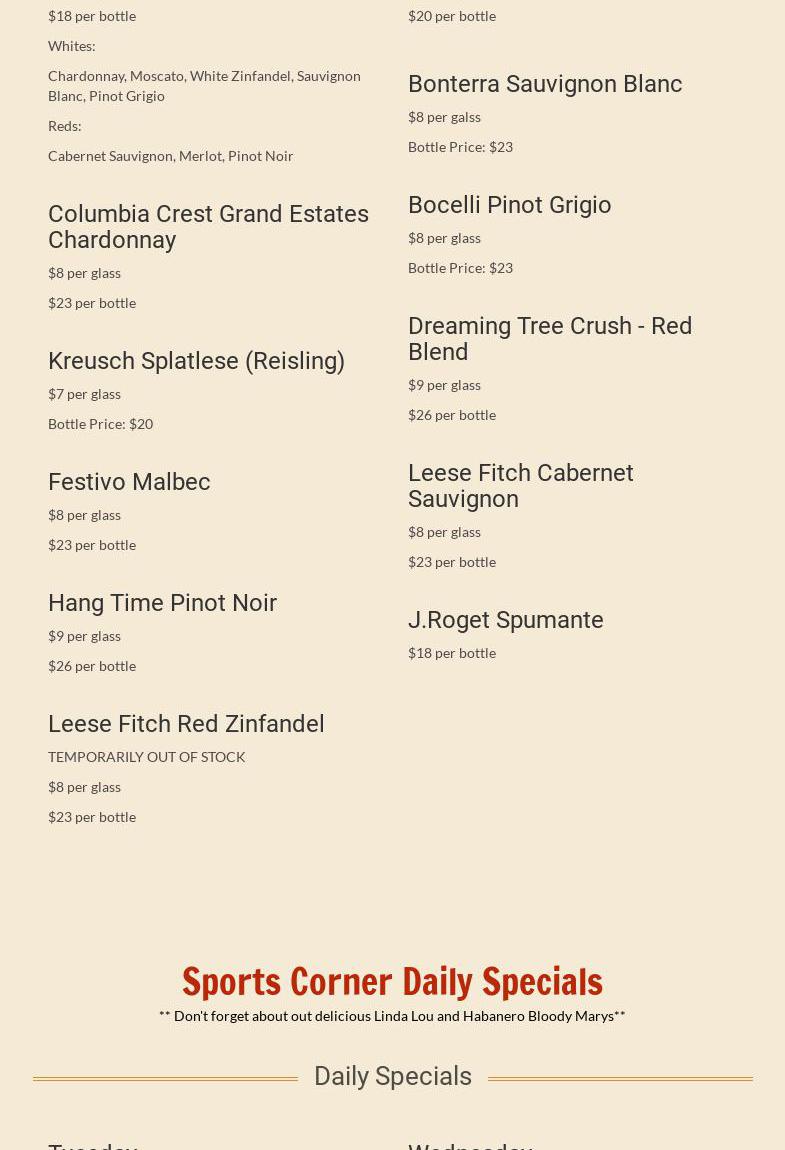Click the Leese Fitch Red Zinfandel heading

(186, 724)
